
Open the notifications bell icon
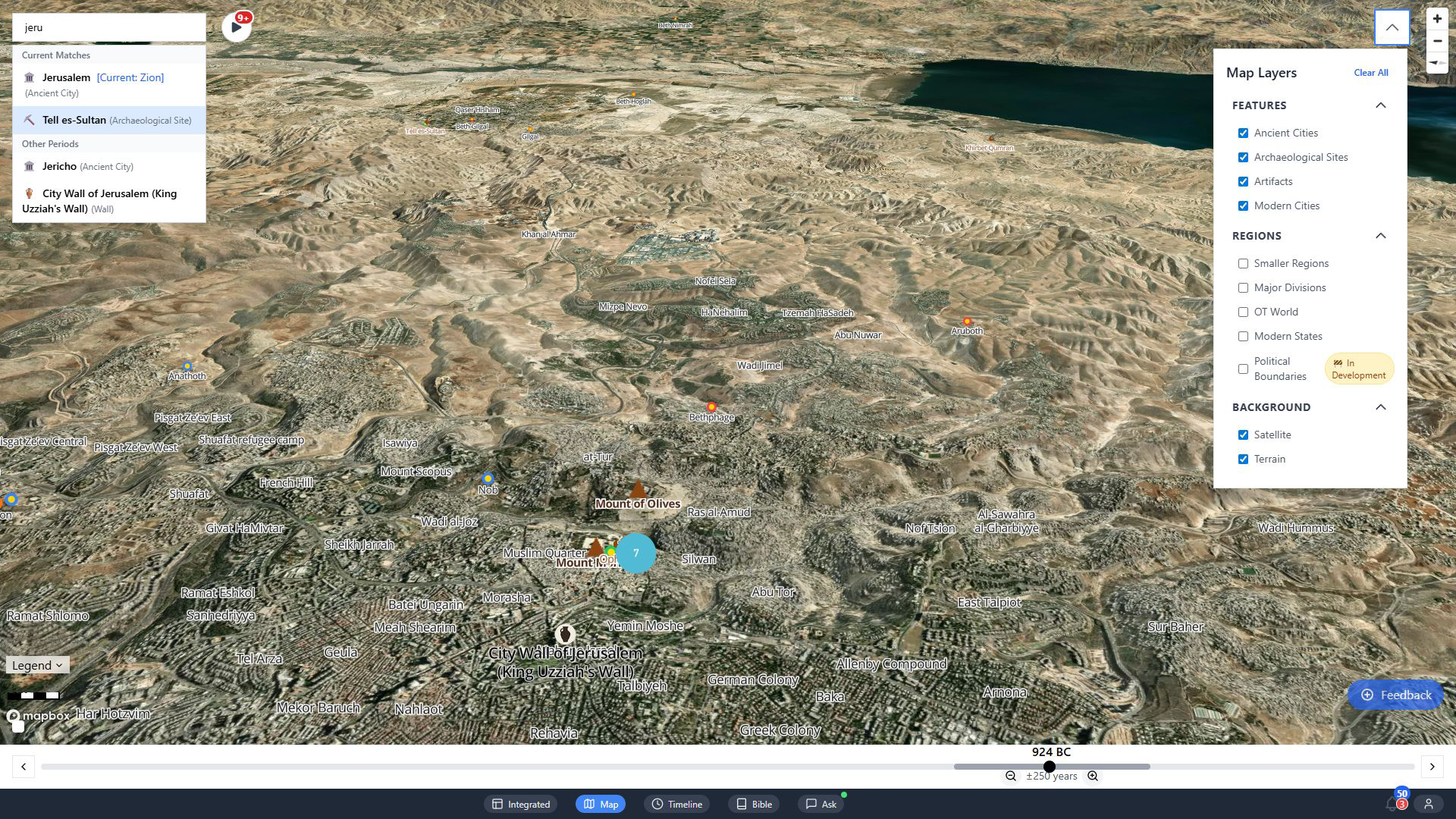coord(1392,804)
